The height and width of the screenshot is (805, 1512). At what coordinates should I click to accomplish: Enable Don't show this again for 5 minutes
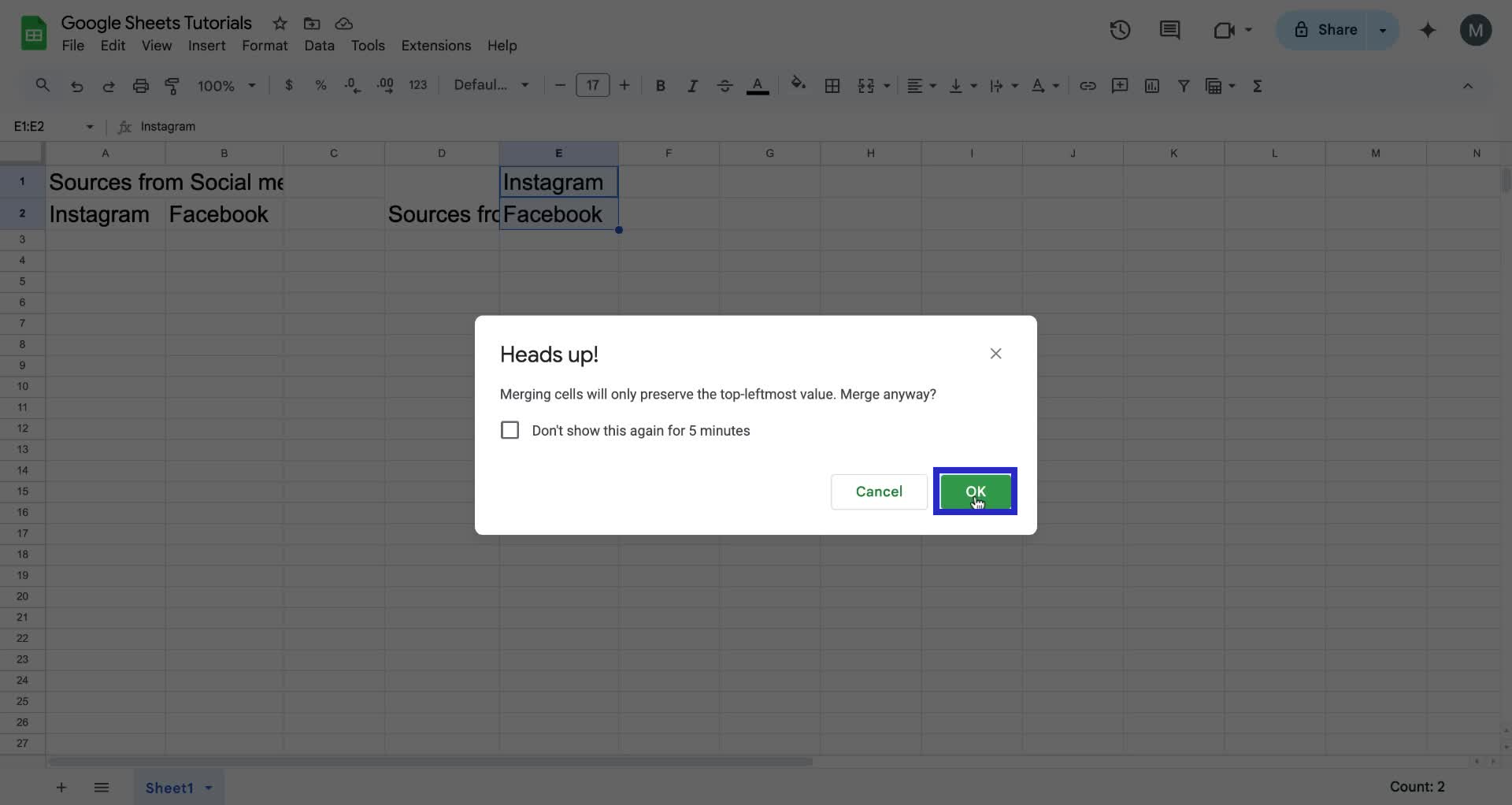[x=510, y=430]
